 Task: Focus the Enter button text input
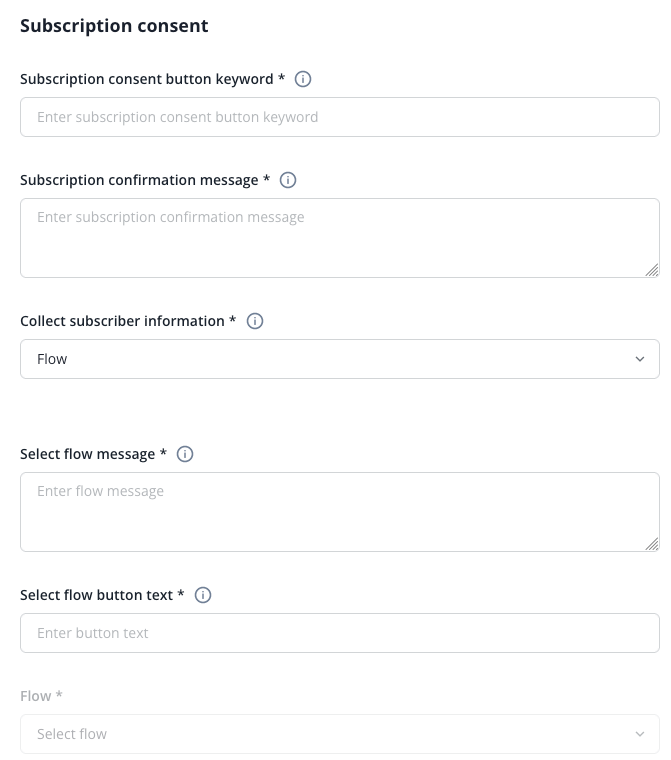[340, 633]
